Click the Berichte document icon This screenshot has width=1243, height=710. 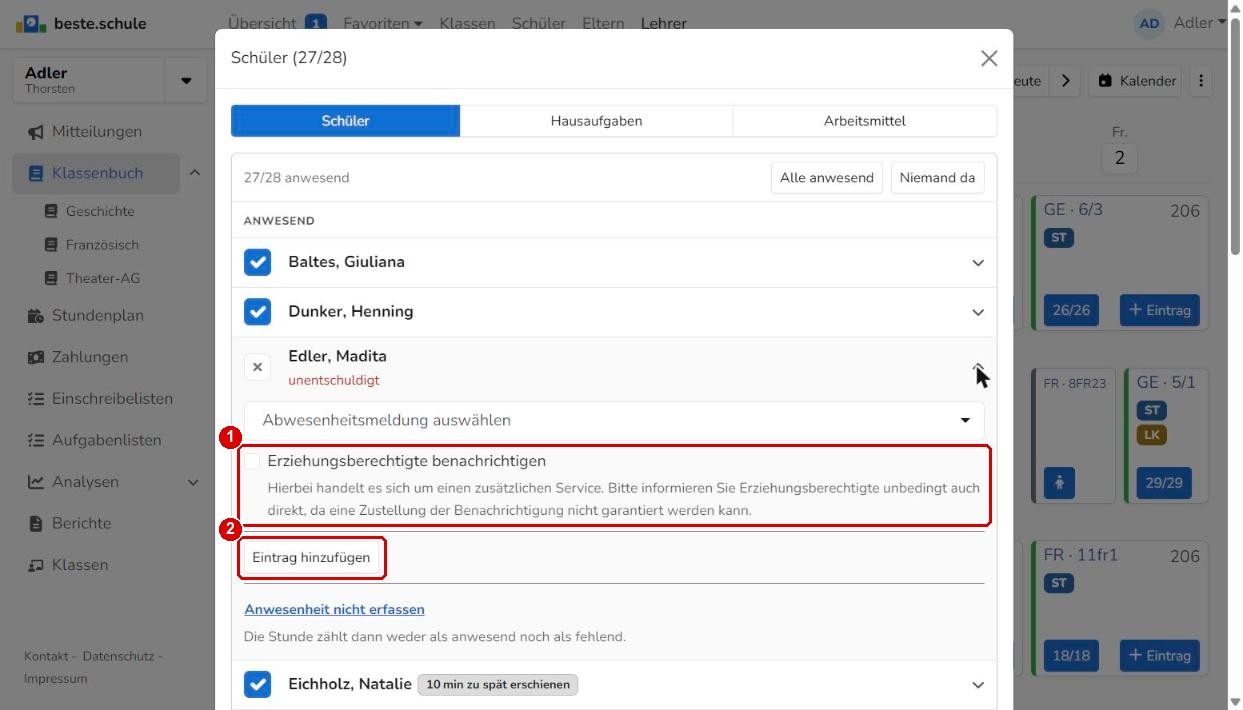click(x=36, y=524)
